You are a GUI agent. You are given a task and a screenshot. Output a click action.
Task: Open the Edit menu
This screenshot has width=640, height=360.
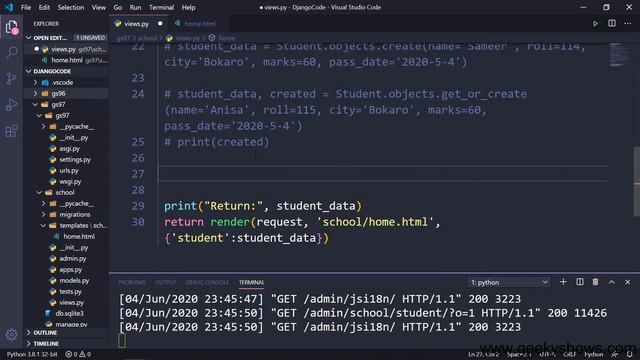pos(44,7)
